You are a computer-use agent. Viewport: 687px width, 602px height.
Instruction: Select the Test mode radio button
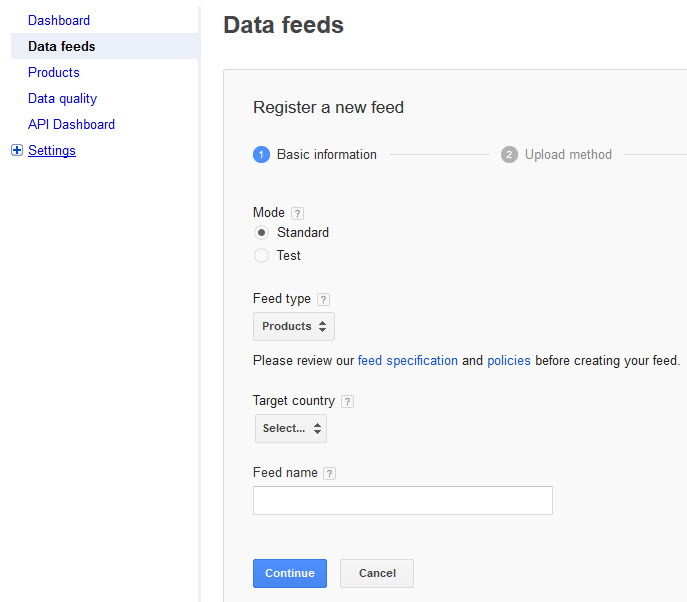[x=262, y=255]
